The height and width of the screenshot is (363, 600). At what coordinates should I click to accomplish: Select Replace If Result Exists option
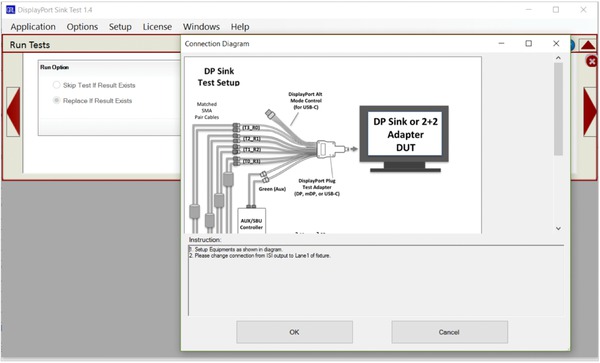tap(92, 101)
